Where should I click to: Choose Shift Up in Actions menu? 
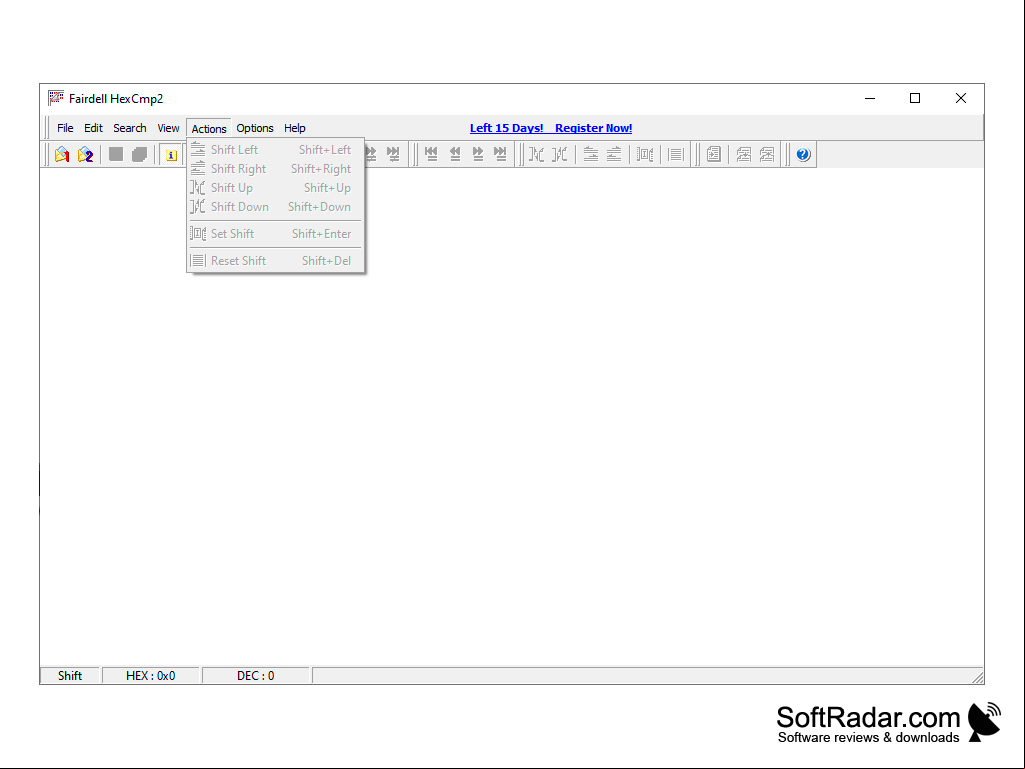pyautogui.click(x=275, y=188)
